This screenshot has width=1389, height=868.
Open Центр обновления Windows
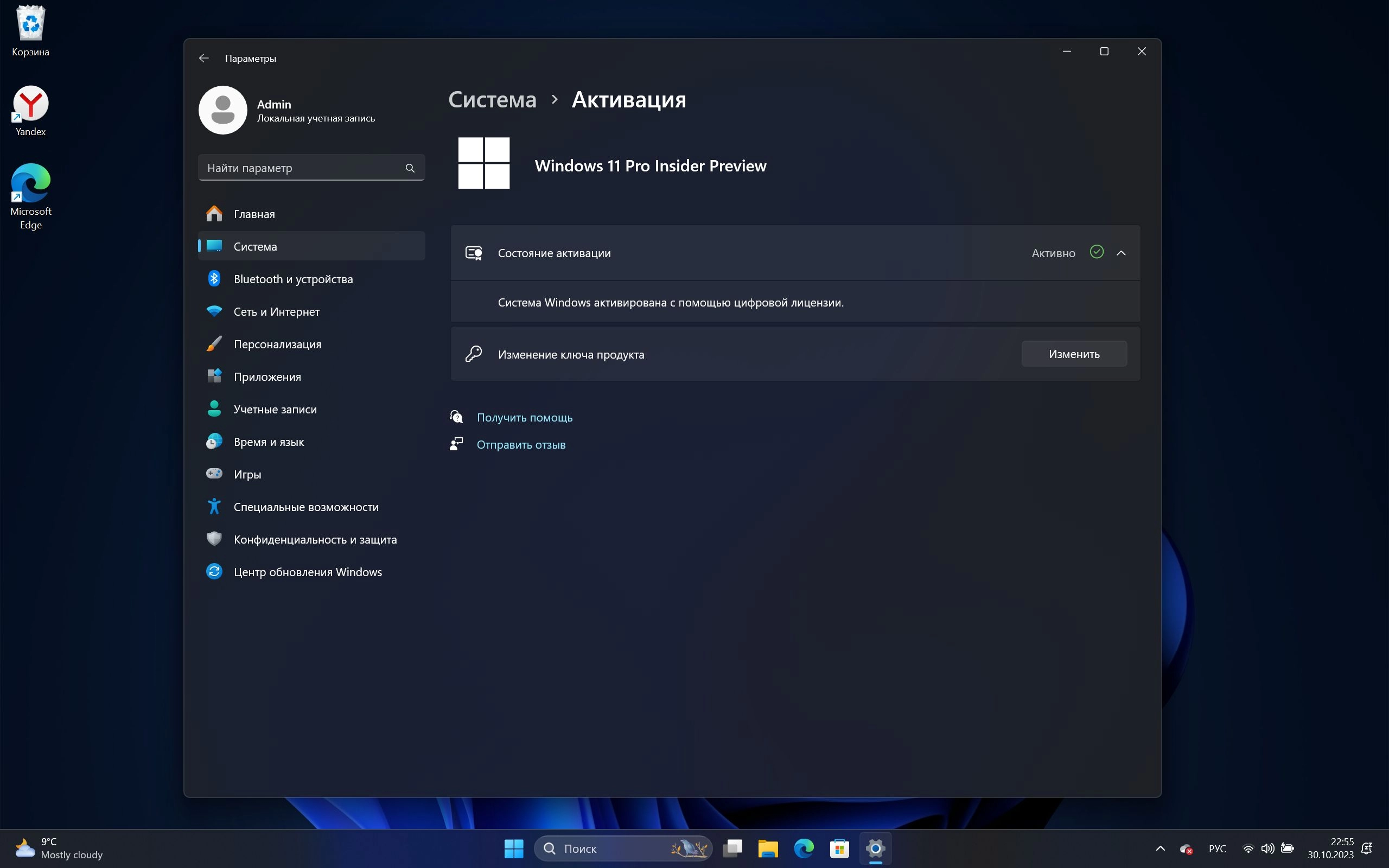(307, 572)
